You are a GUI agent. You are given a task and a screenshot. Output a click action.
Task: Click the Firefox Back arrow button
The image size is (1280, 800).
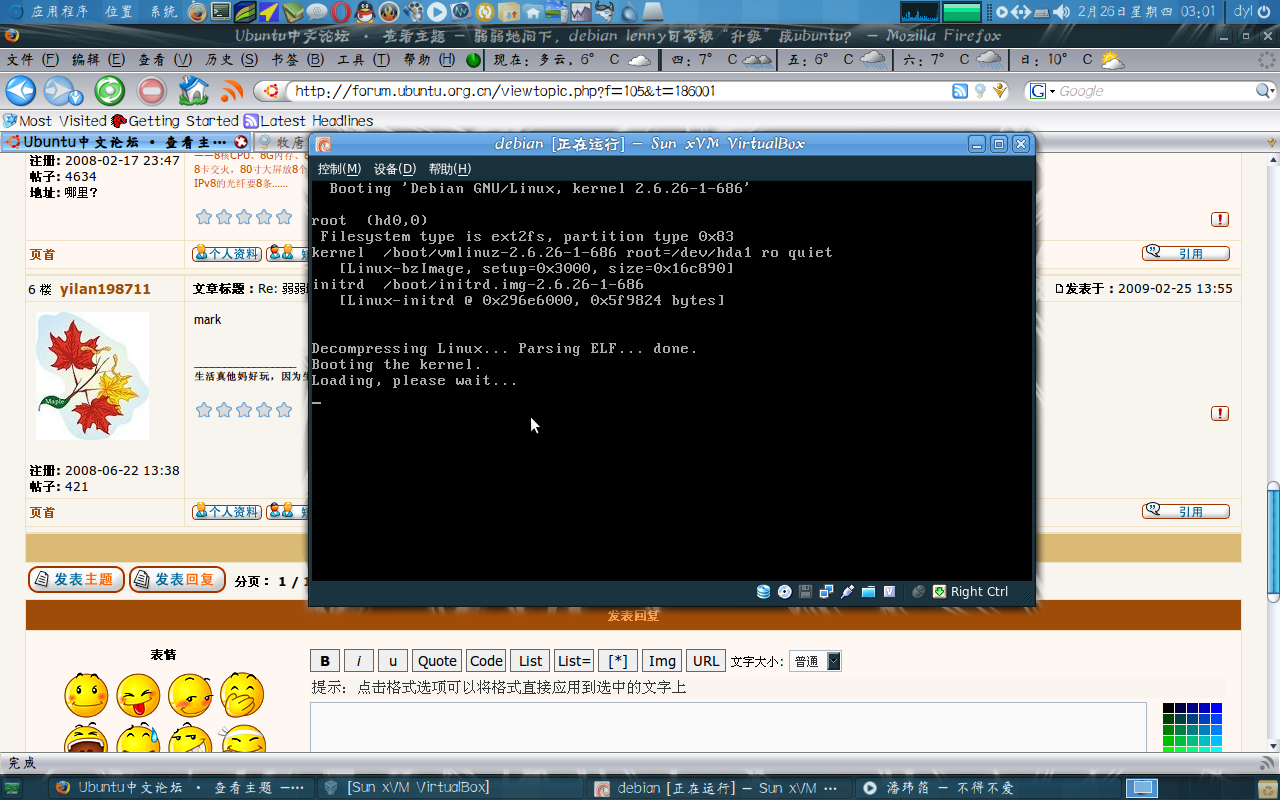21,91
